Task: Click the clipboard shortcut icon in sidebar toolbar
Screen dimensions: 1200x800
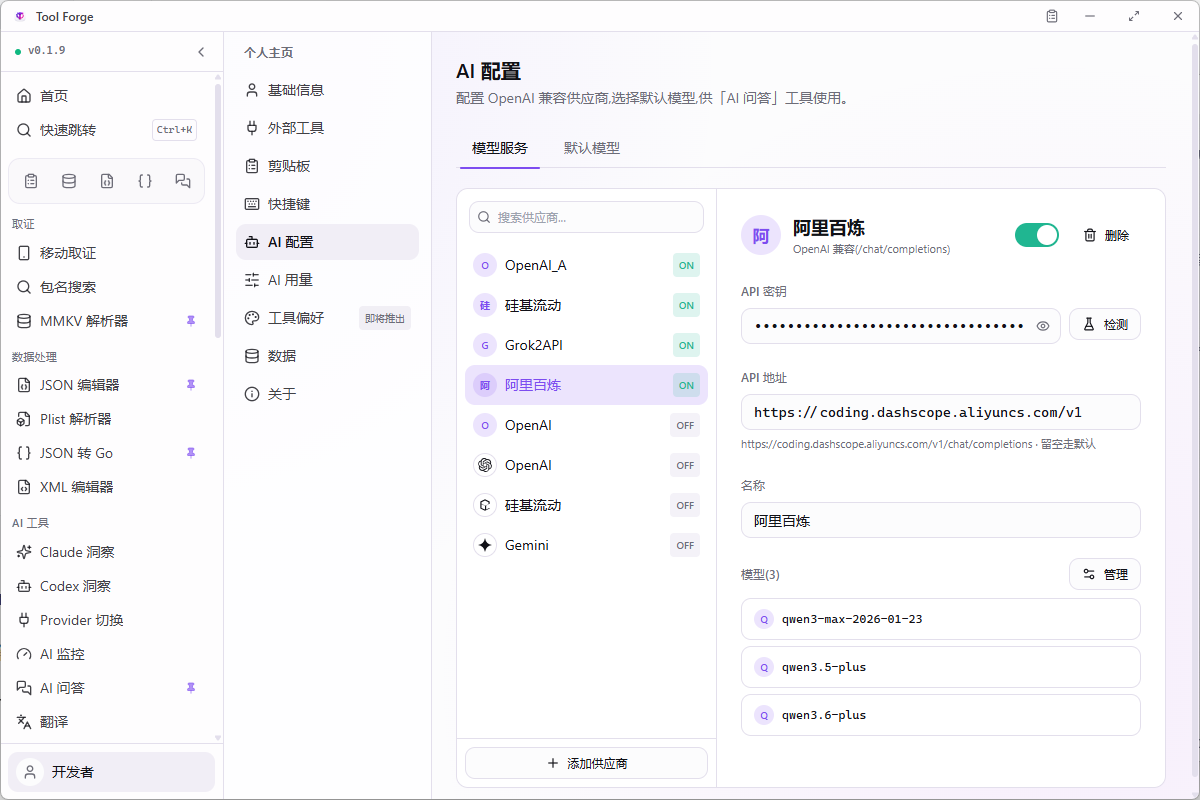Action: (31, 181)
